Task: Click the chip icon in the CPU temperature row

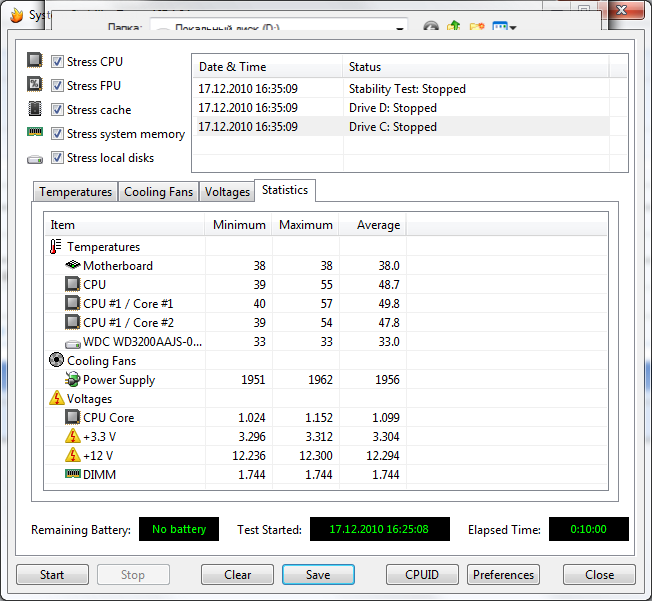Action: (73, 284)
